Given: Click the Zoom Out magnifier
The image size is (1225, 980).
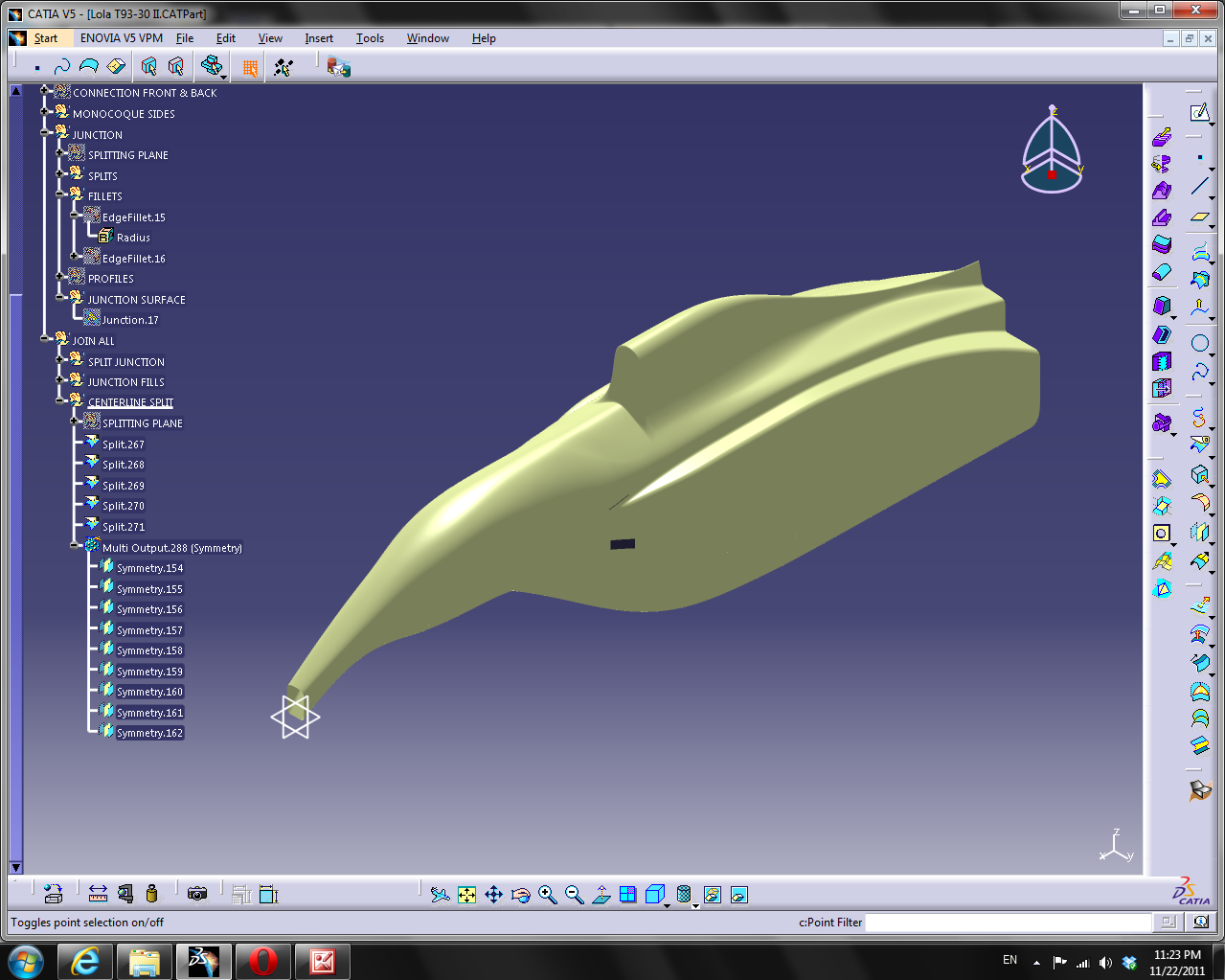Looking at the screenshot, I should (x=574, y=895).
